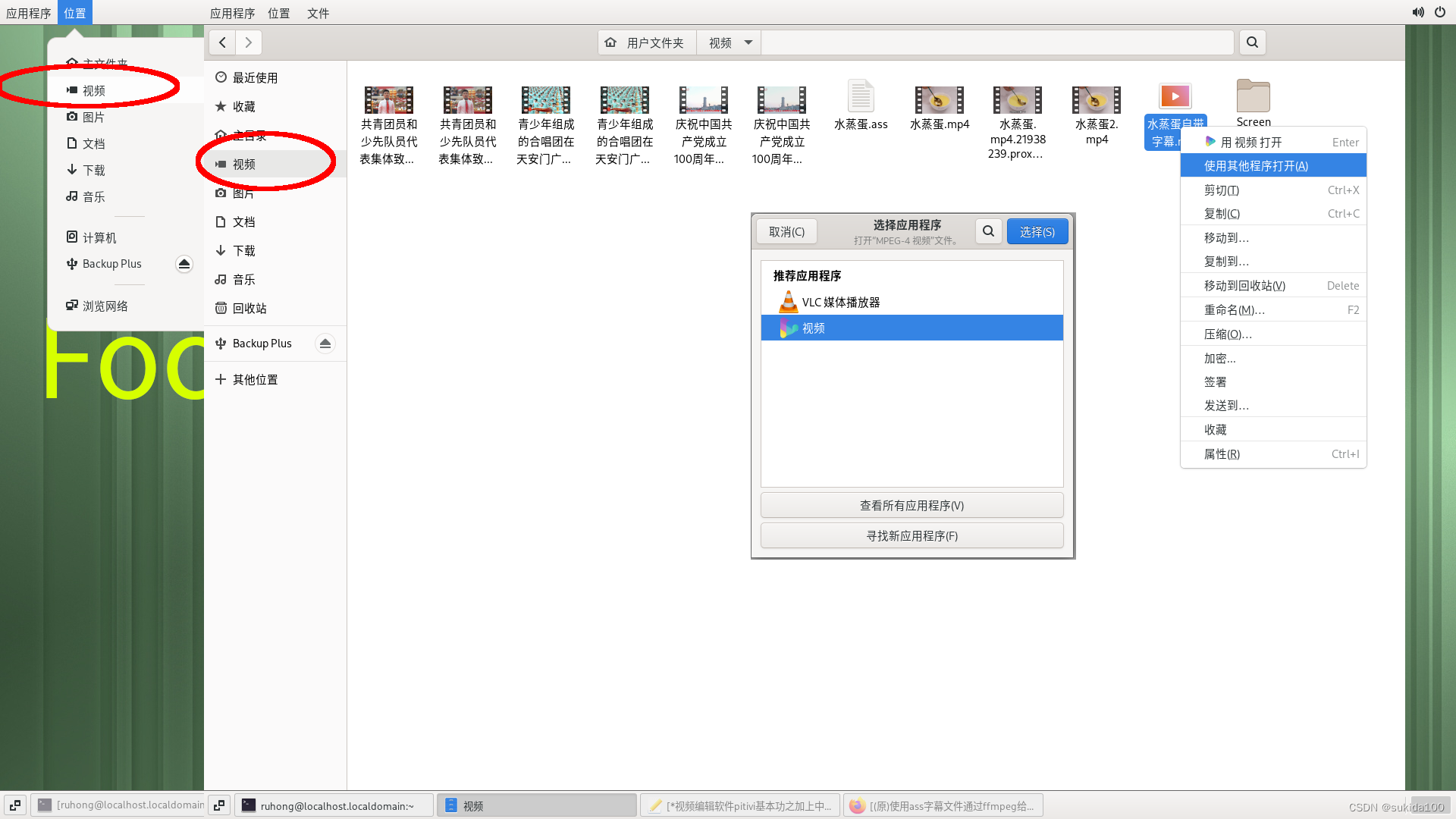The width and height of the screenshot is (1456, 819).
Task: Expand 其他位置 in sidebar
Action: (x=255, y=379)
